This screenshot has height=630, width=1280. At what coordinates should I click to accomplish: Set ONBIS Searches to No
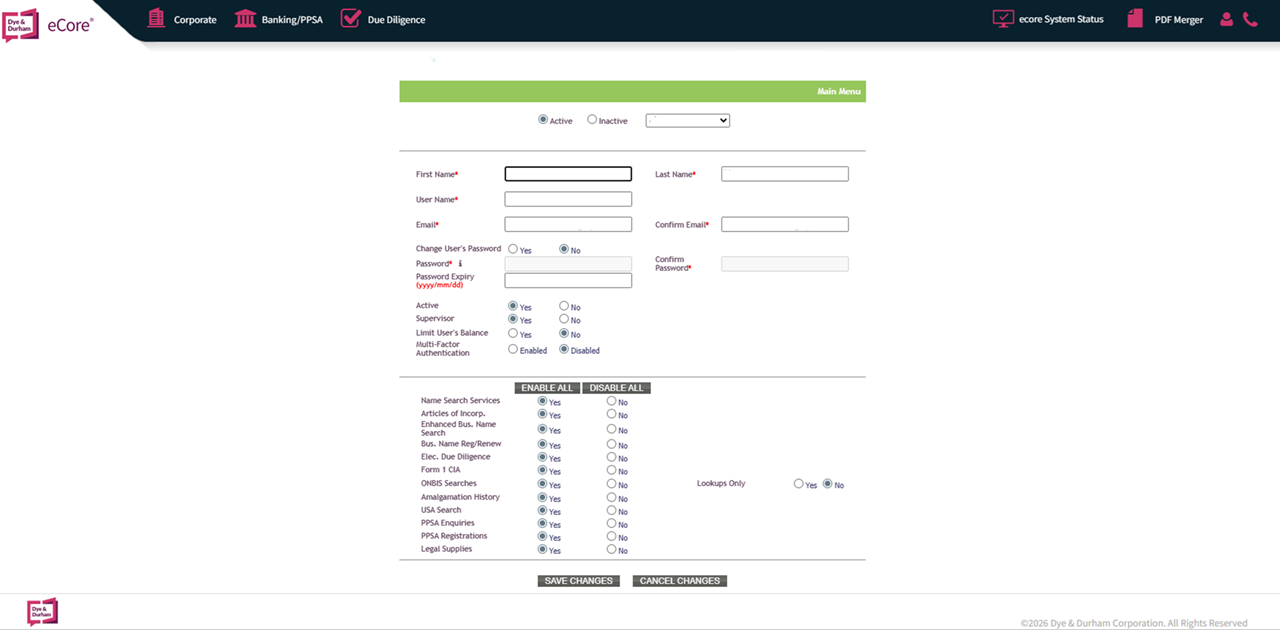[612, 484]
